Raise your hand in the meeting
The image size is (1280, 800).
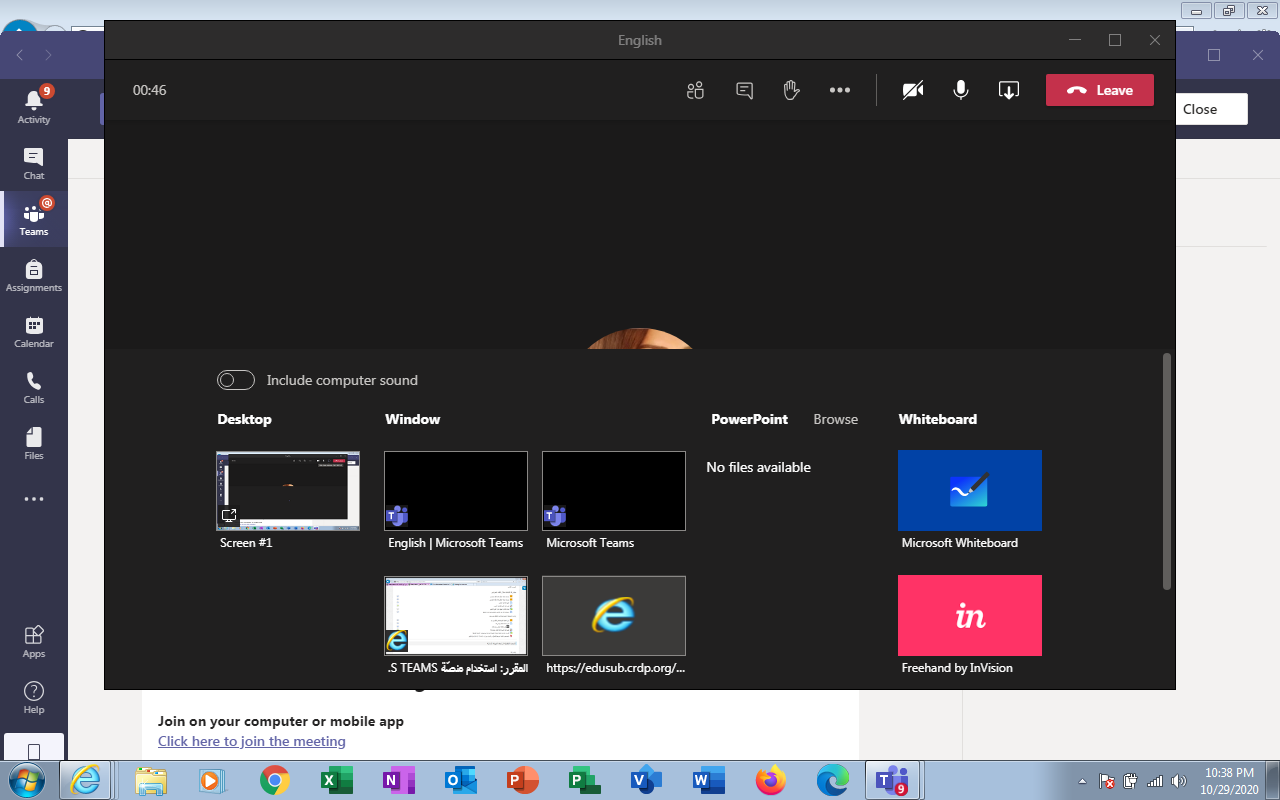pyautogui.click(x=792, y=90)
